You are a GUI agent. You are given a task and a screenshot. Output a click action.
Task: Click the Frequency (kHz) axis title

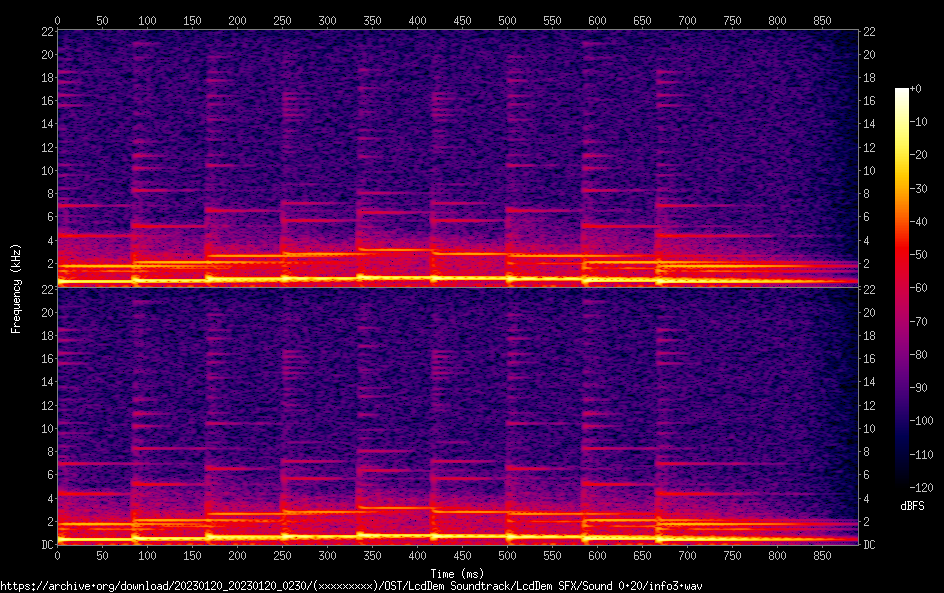tap(16, 288)
